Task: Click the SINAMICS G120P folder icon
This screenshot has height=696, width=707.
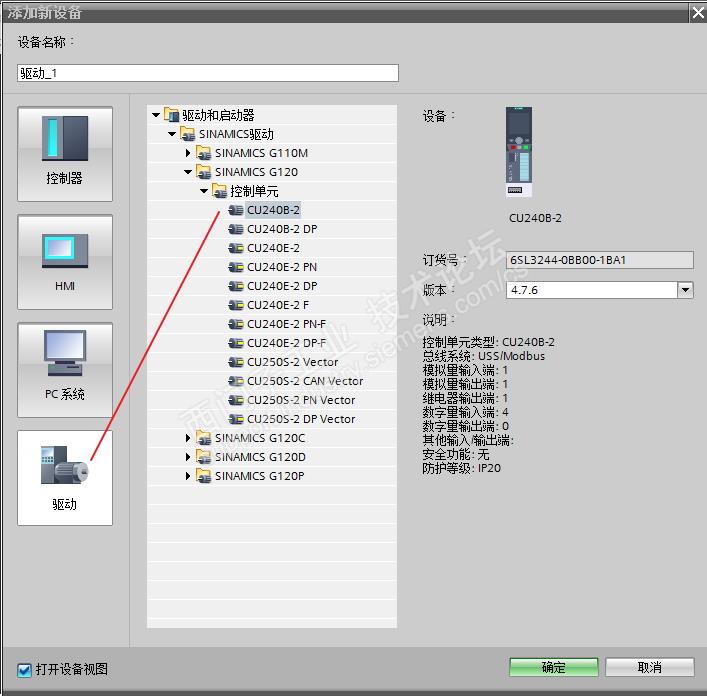Action: [x=204, y=476]
